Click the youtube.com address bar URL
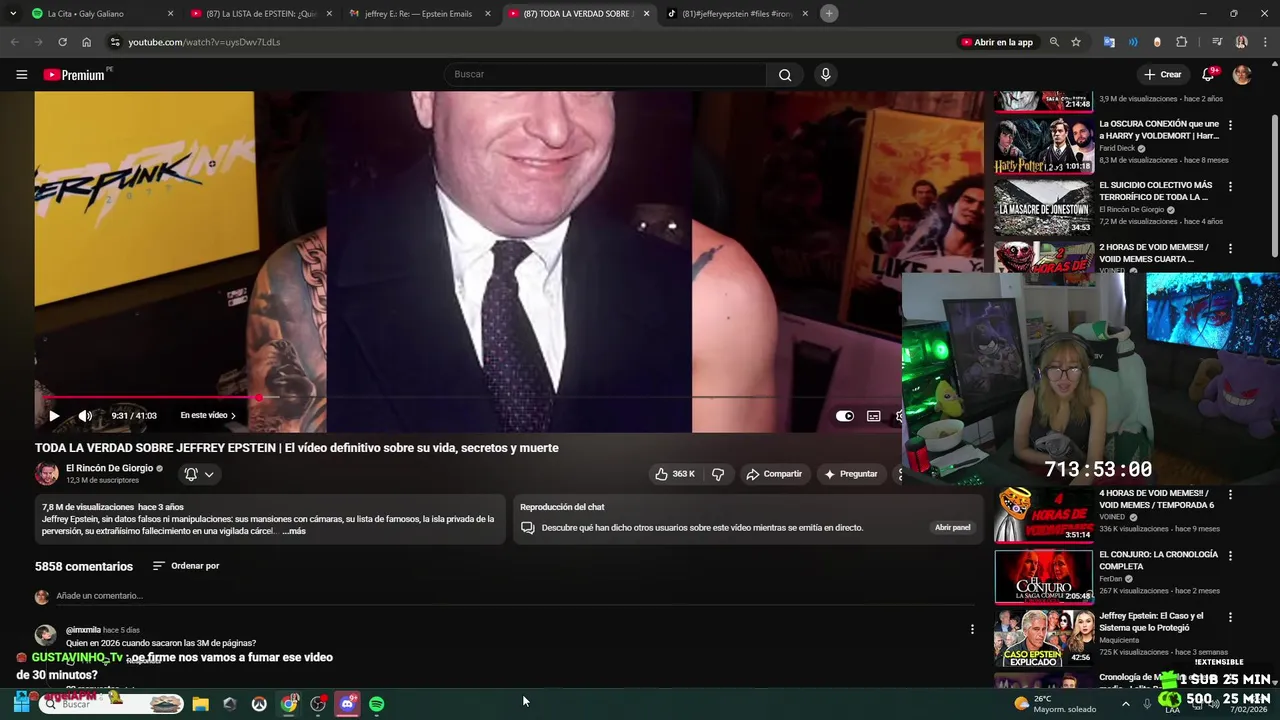This screenshot has width=1280, height=720. [x=204, y=42]
